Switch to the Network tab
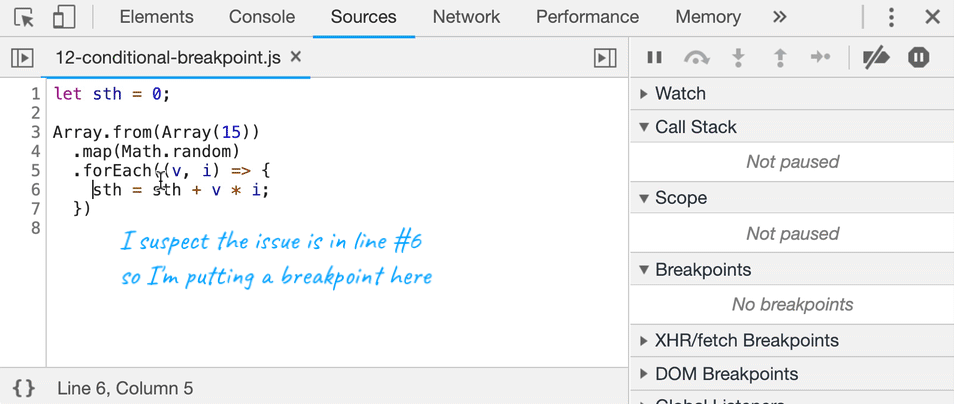Viewport: 954px width, 404px height. pyautogui.click(x=466, y=17)
